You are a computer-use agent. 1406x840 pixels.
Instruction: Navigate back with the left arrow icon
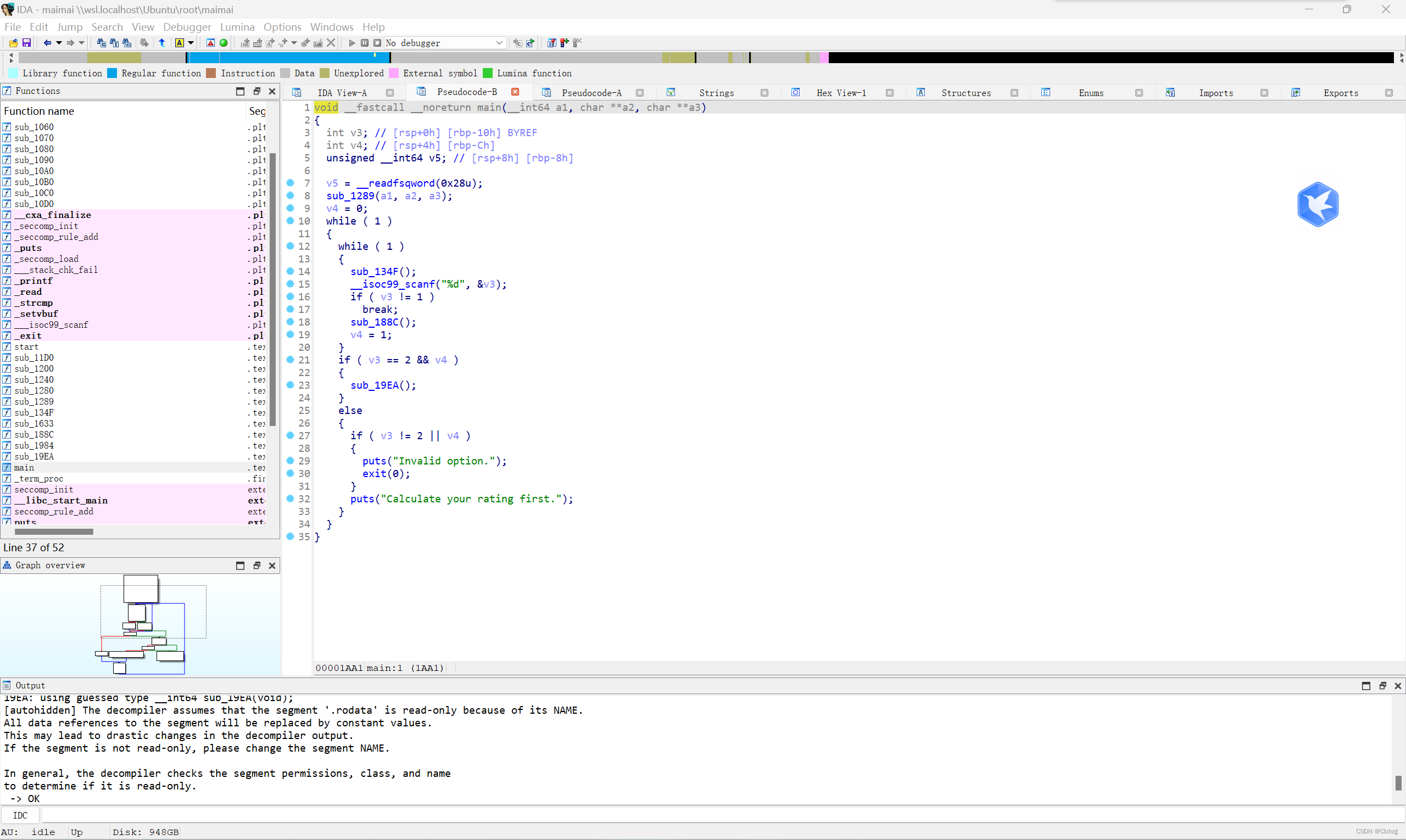click(48, 42)
